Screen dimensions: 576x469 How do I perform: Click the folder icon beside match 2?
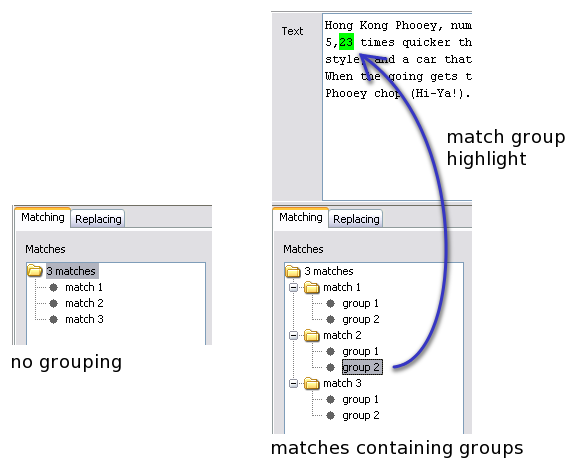[x=312, y=335]
